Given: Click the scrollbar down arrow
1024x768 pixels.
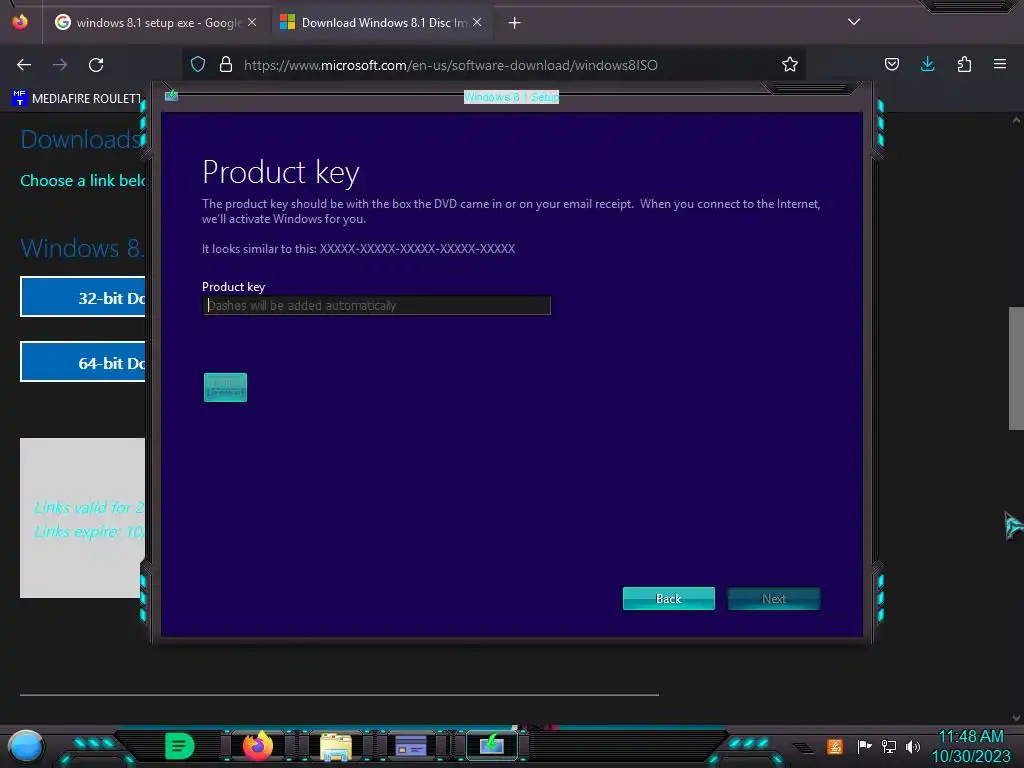Looking at the screenshot, I should coord(1016,717).
